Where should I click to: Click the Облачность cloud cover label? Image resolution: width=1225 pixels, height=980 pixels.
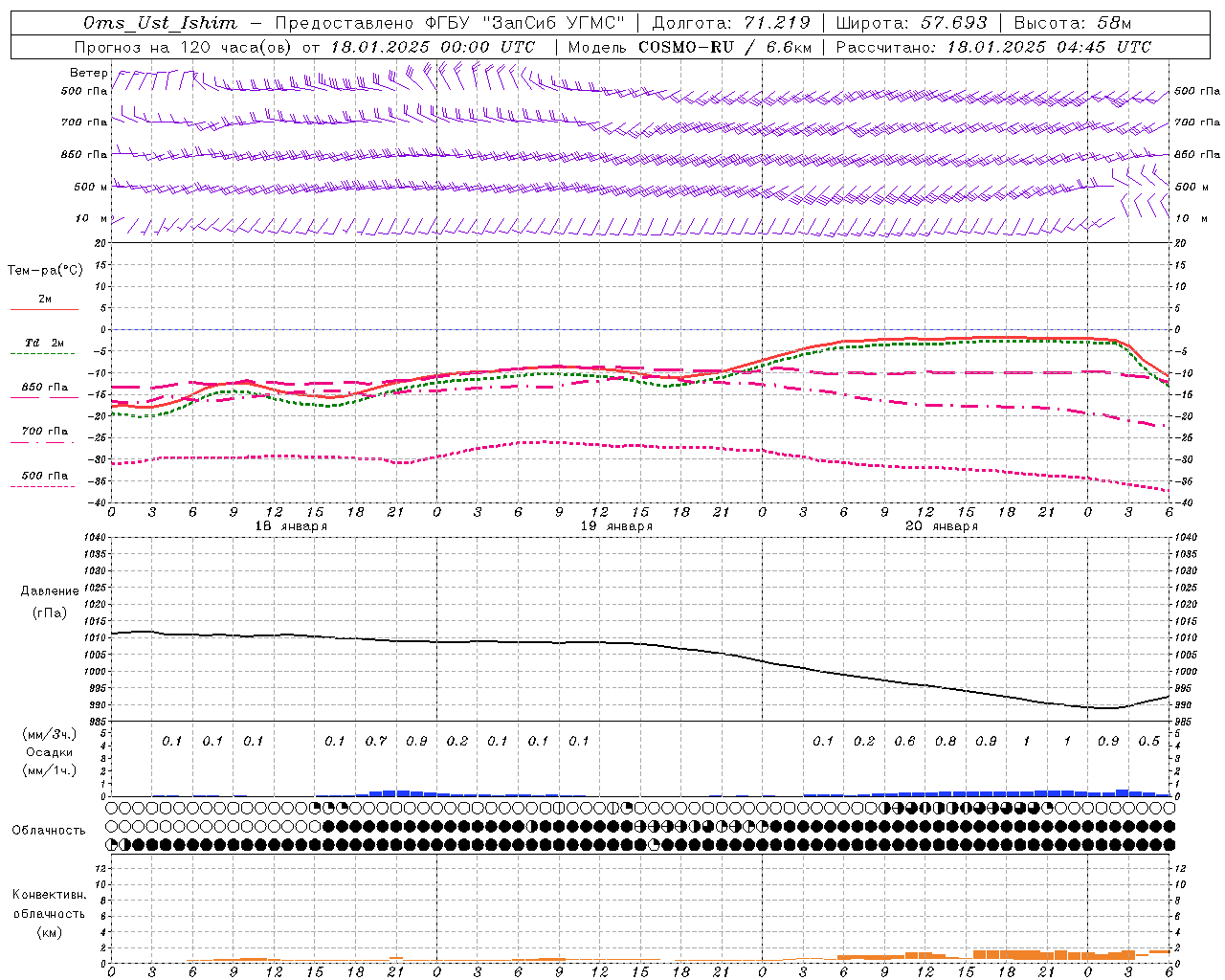(49, 831)
